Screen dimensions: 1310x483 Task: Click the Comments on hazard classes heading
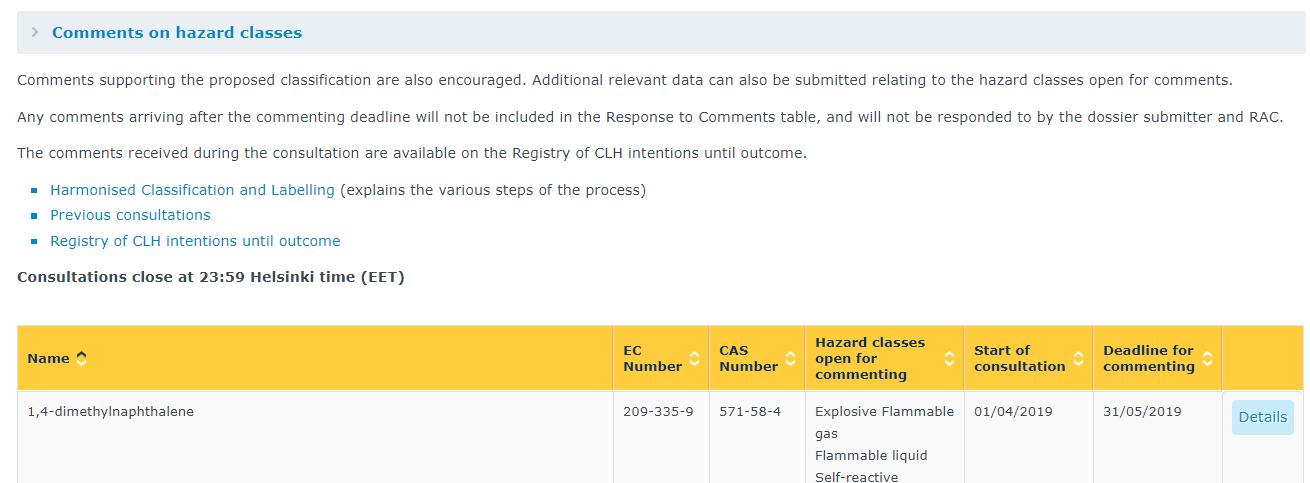[176, 33]
